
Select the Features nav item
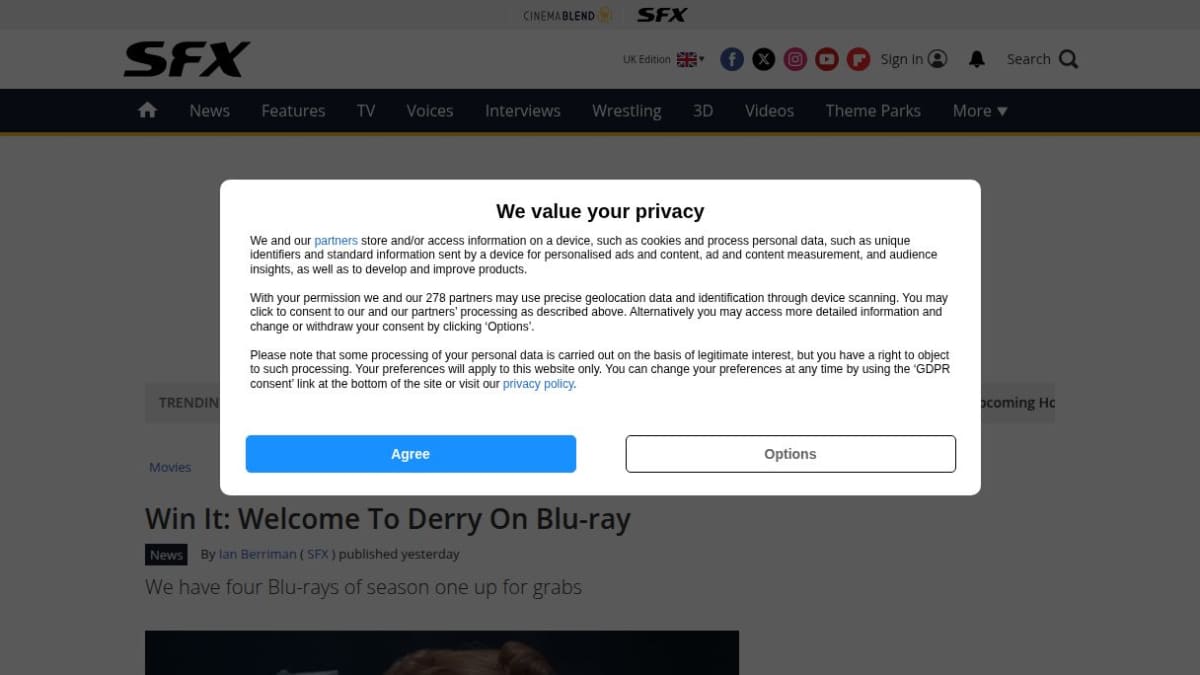pyautogui.click(x=293, y=111)
